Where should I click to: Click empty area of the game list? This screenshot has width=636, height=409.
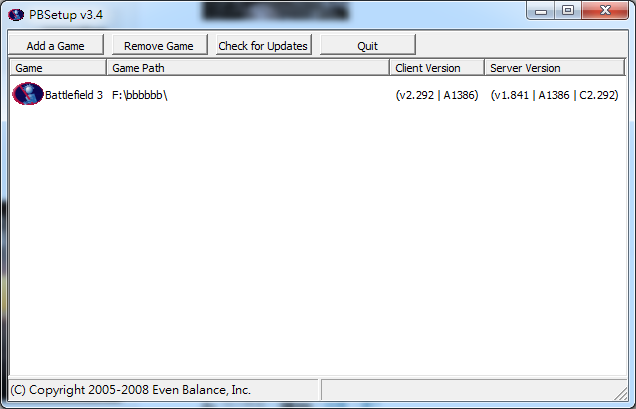click(x=318, y=239)
